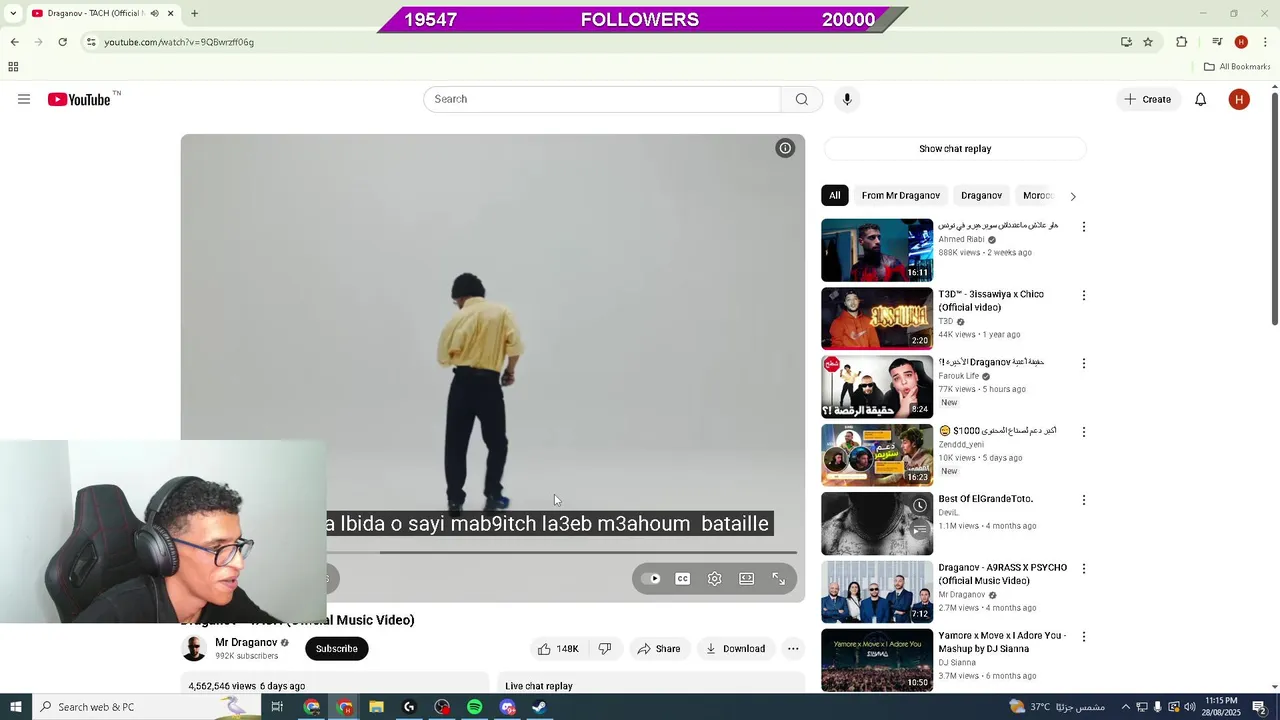Screen dimensions: 1280x720
Task: Like the video with 148K likes
Action: coord(558,649)
